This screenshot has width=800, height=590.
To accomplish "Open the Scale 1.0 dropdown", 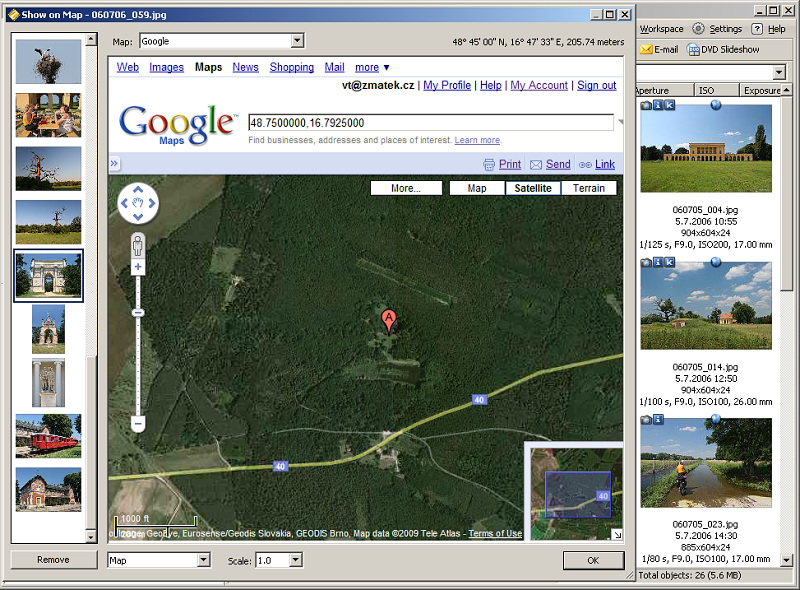I will tap(295, 560).
